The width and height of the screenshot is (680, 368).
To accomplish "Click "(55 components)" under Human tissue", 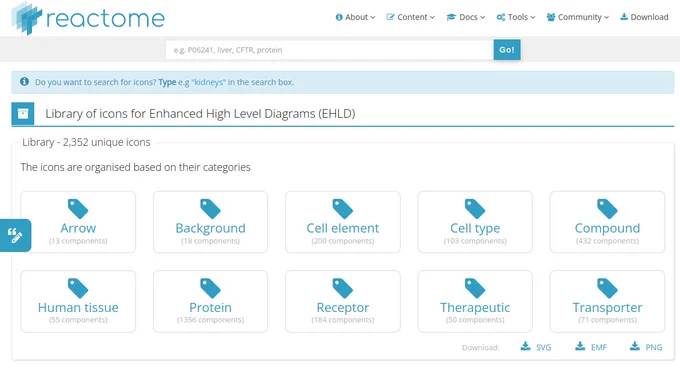I will [78, 320].
